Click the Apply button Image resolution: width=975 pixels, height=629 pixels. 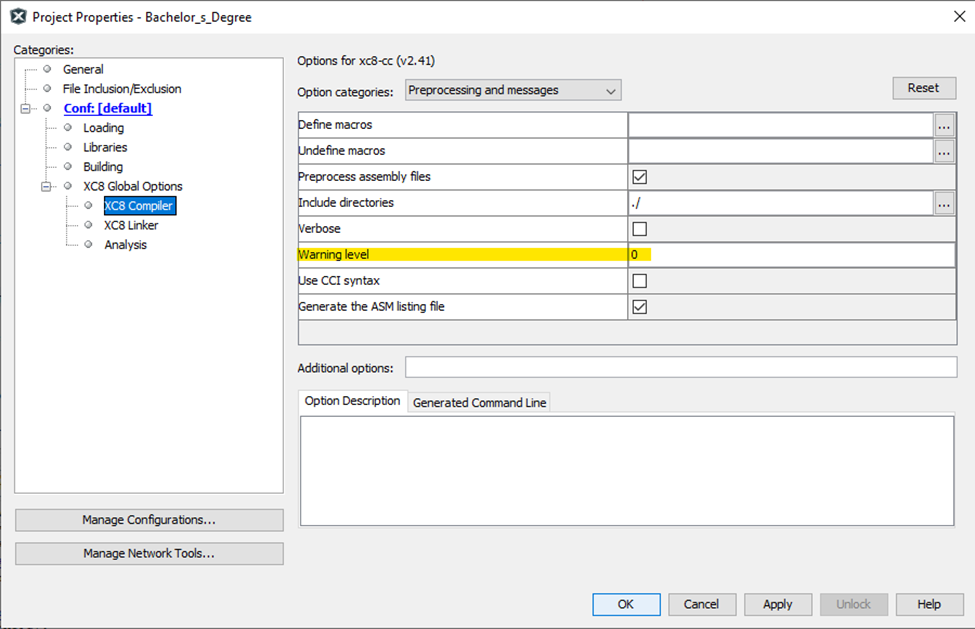(x=778, y=604)
